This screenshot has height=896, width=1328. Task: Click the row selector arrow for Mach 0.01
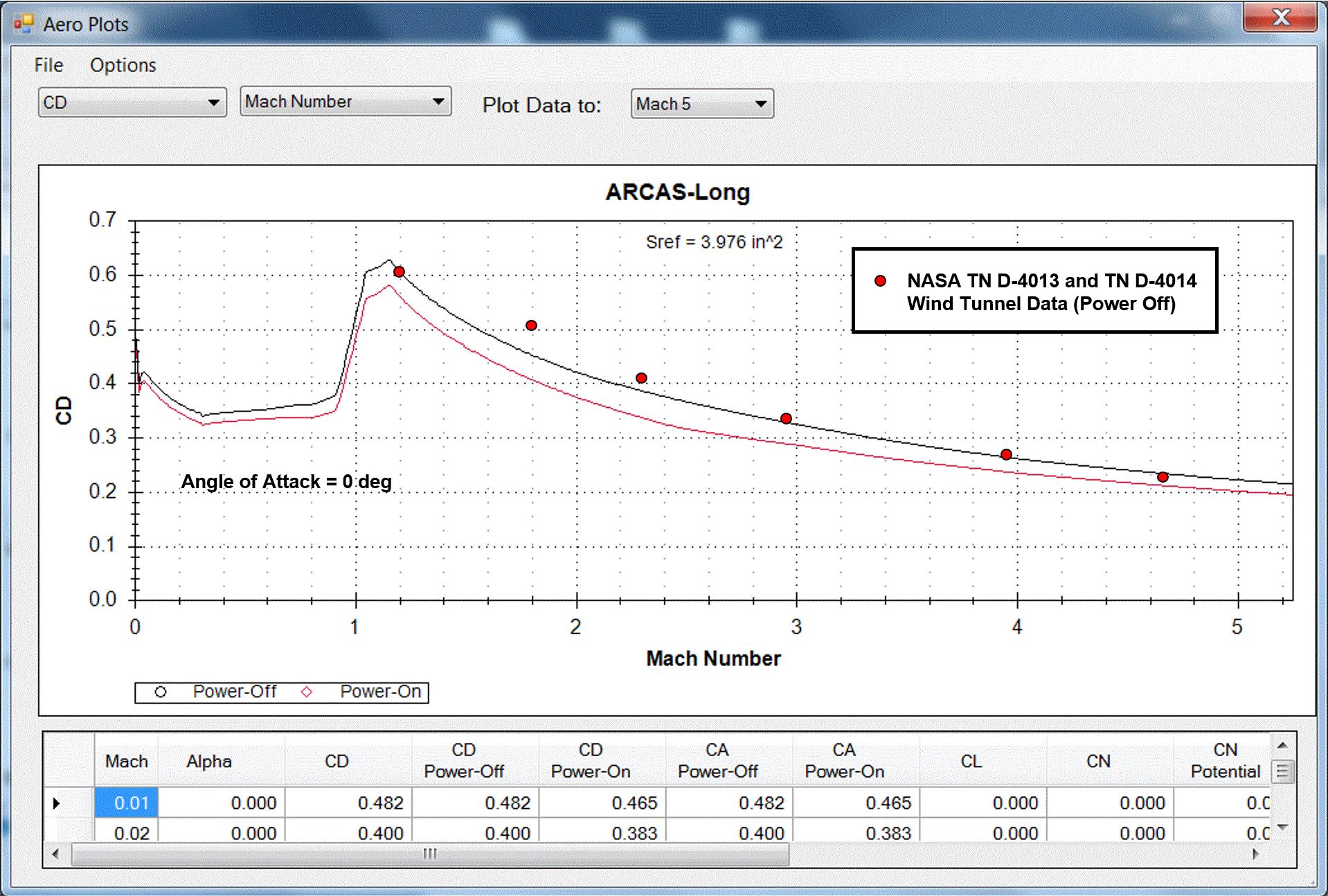coord(57,803)
